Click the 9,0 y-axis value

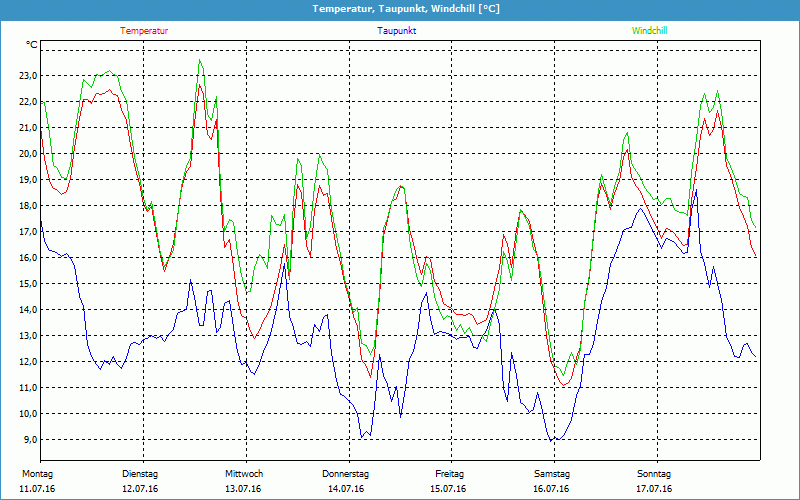(30, 440)
